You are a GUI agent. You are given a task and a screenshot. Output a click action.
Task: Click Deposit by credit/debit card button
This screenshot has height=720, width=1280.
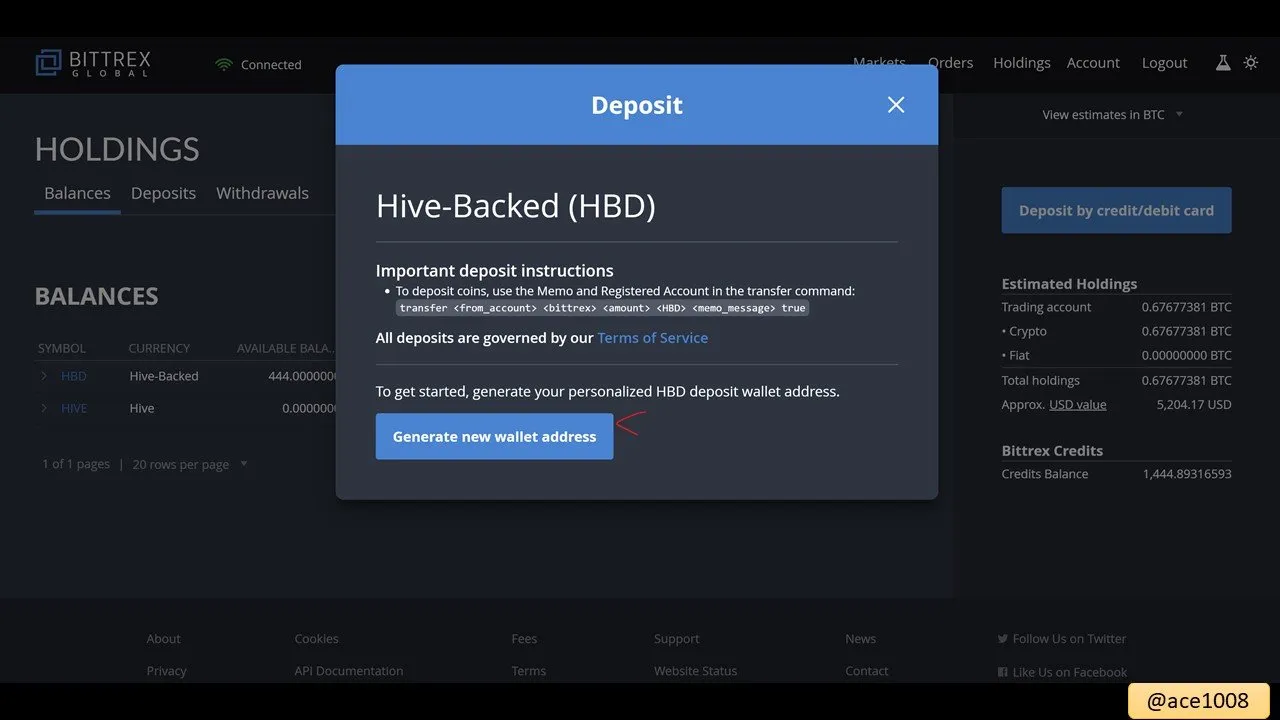point(1116,210)
